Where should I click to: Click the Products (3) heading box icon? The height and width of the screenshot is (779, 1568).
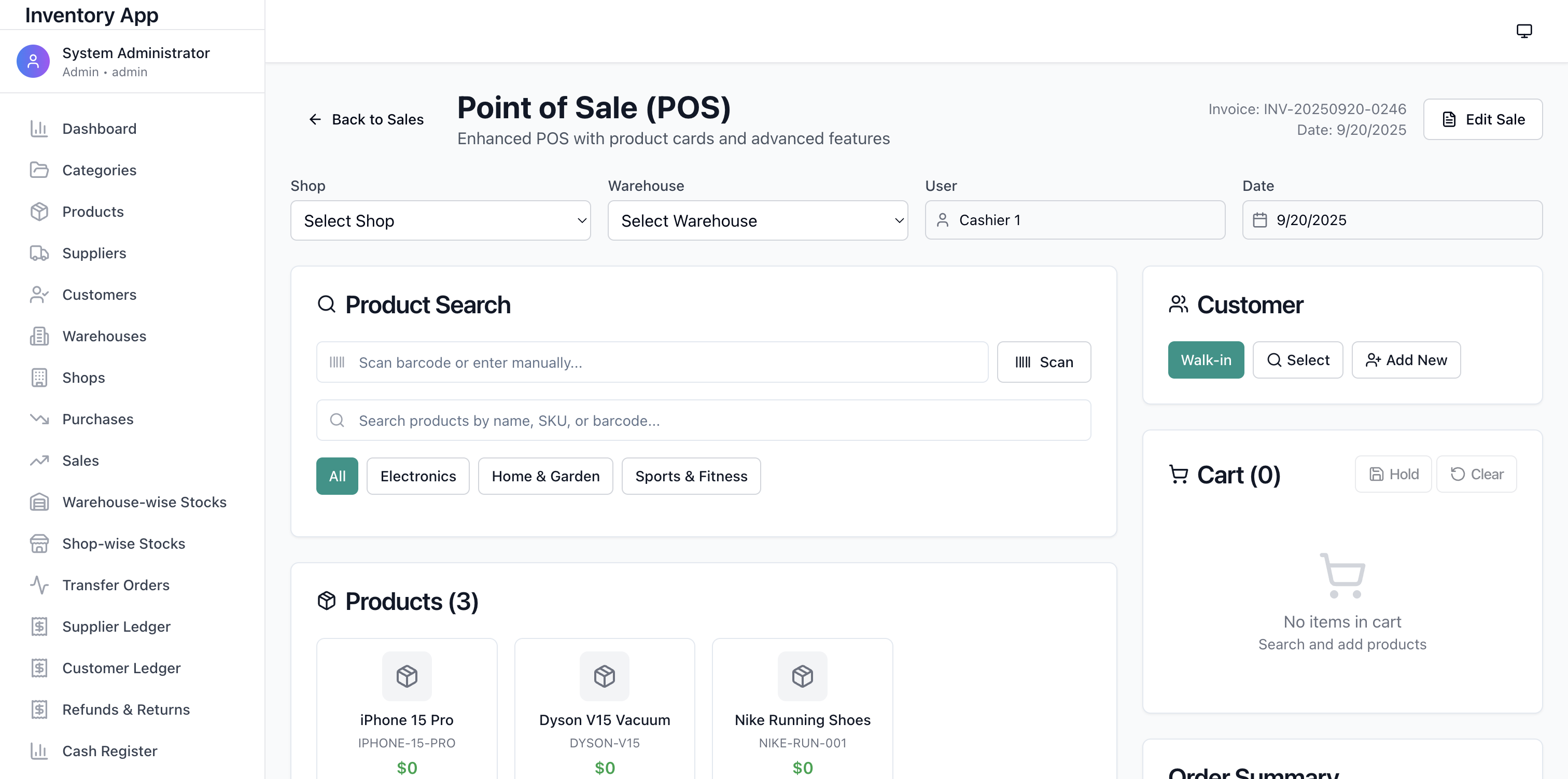pos(327,601)
